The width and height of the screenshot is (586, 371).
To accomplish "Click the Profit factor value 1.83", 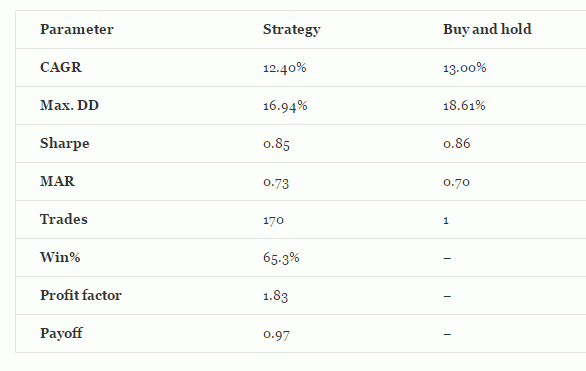I will pyautogui.click(x=275, y=296).
